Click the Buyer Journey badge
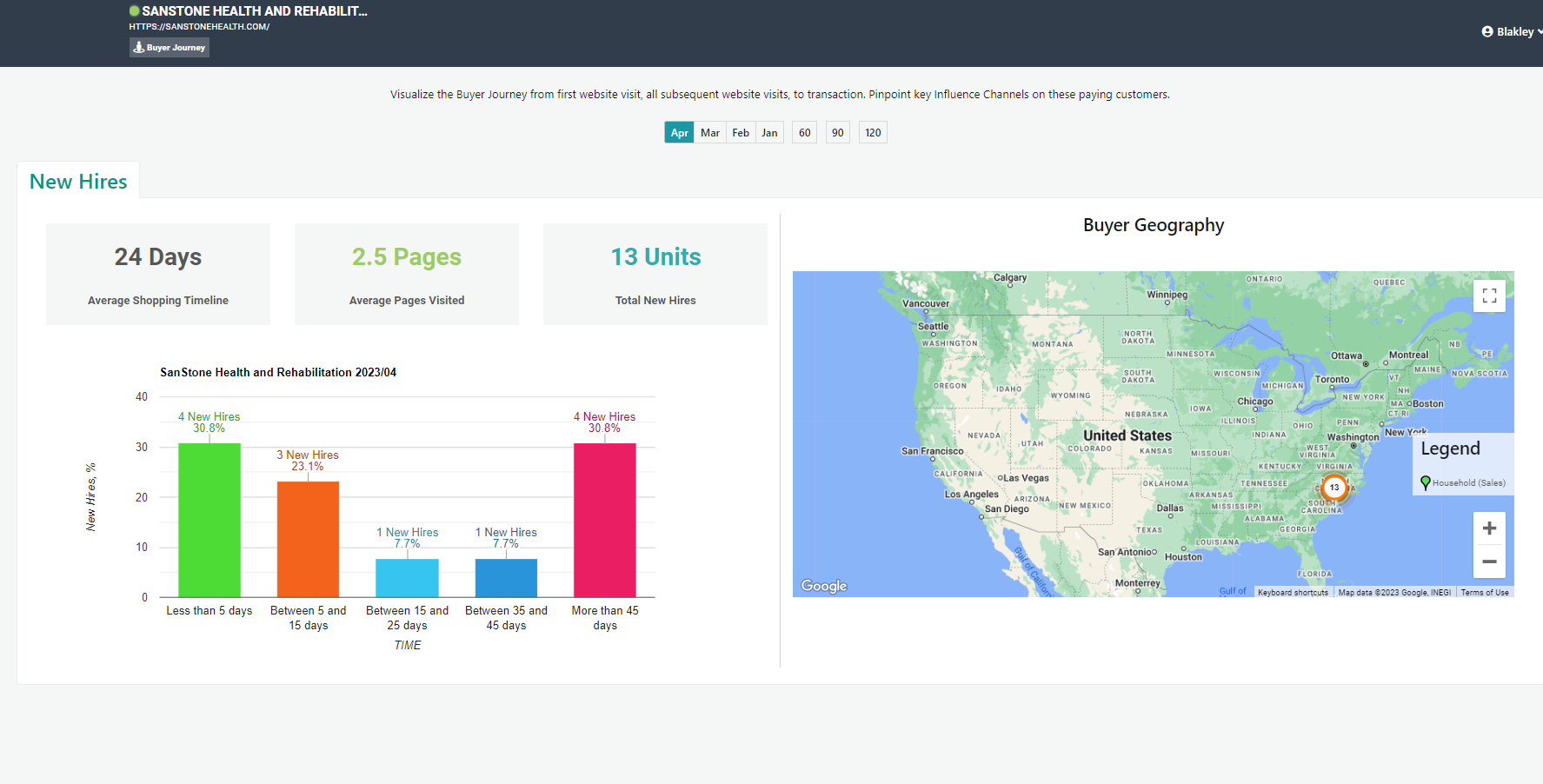 170,48
